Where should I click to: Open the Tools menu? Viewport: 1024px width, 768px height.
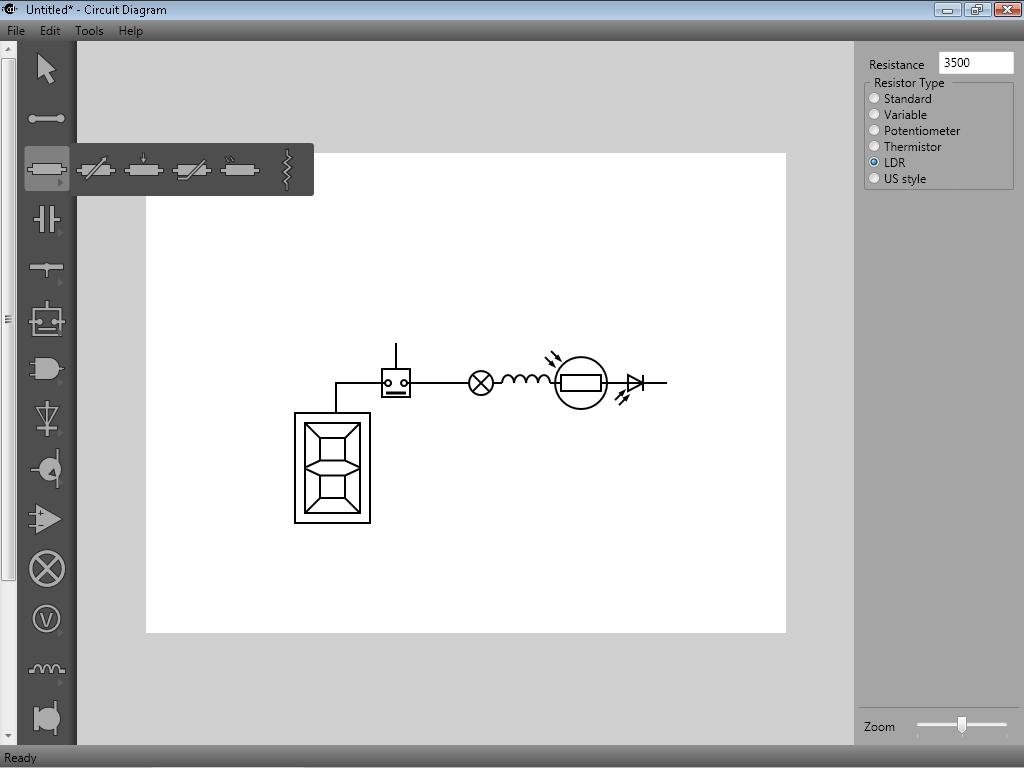pos(88,30)
